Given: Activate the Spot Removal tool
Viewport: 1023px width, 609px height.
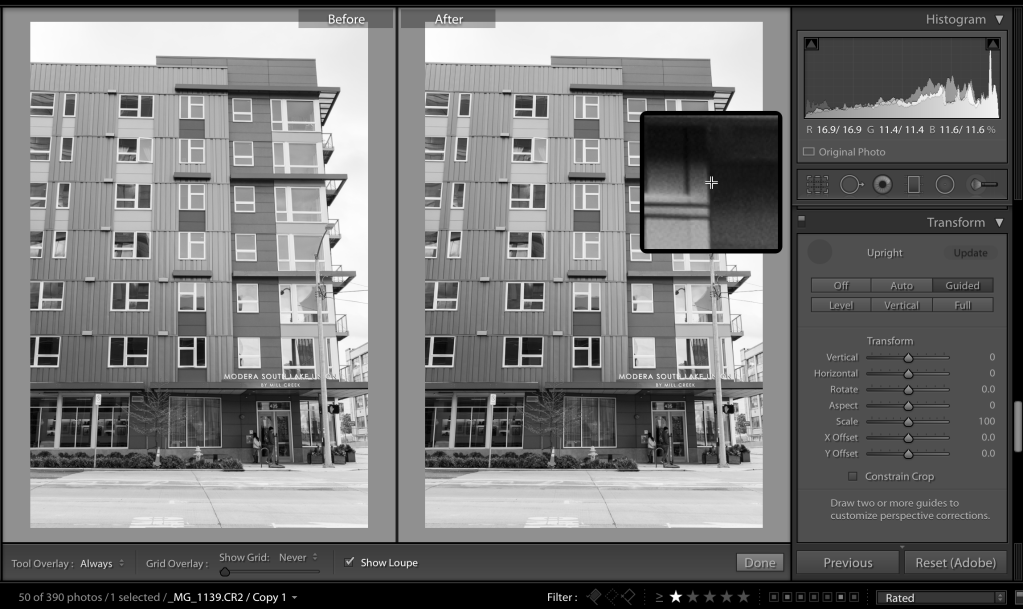Looking at the screenshot, I should pyautogui.click(x=851, y=185).
